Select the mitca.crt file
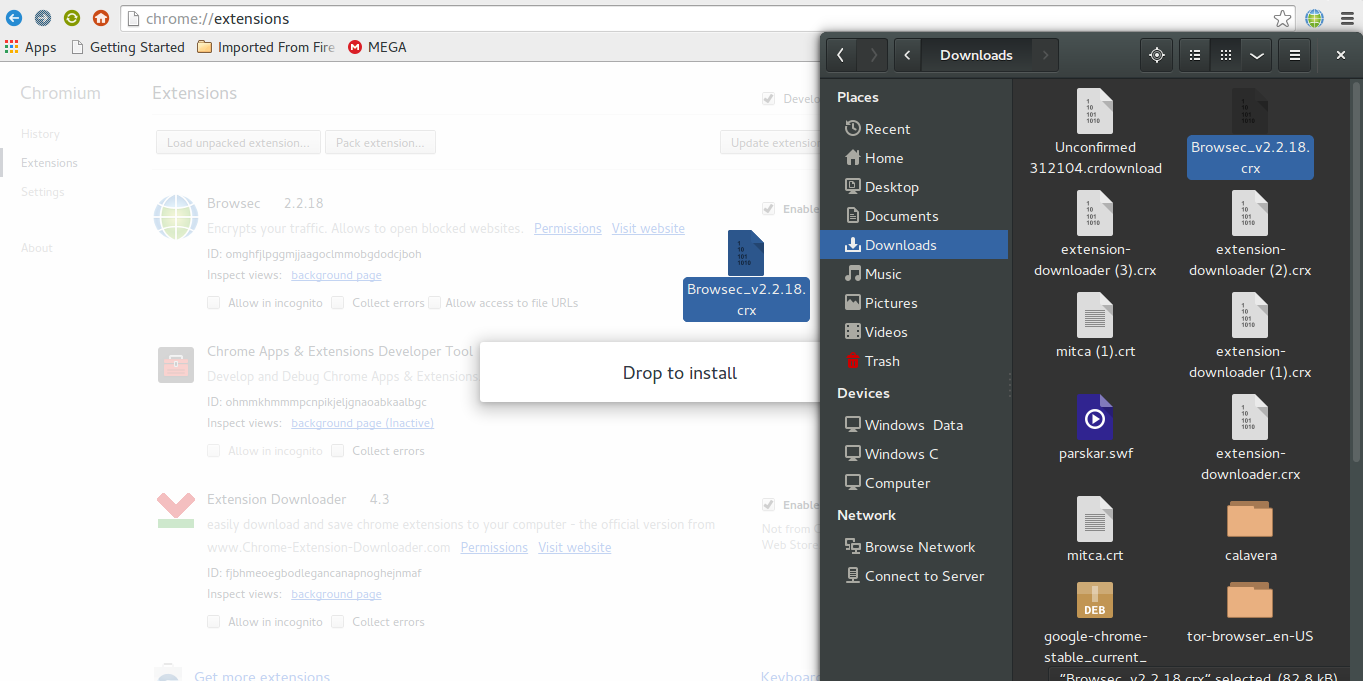 click(1095, 530)
